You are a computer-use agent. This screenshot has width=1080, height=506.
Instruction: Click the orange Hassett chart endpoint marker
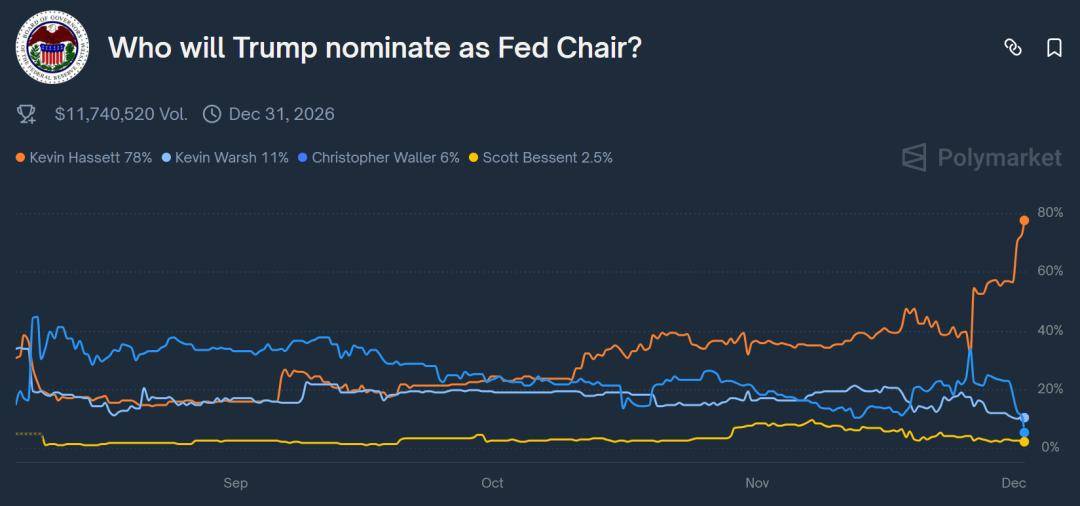1024,220
